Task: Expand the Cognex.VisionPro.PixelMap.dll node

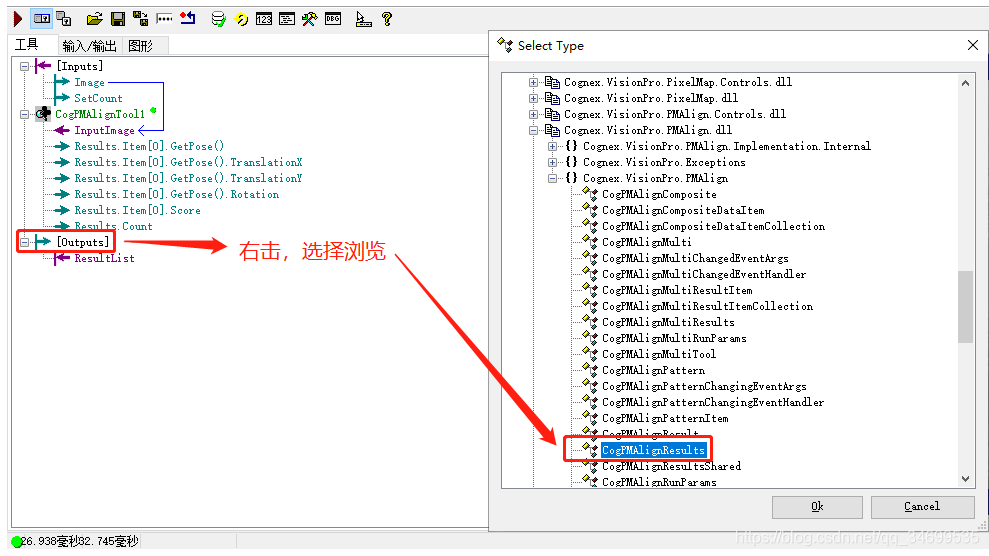Action: [x=534, y=98]
